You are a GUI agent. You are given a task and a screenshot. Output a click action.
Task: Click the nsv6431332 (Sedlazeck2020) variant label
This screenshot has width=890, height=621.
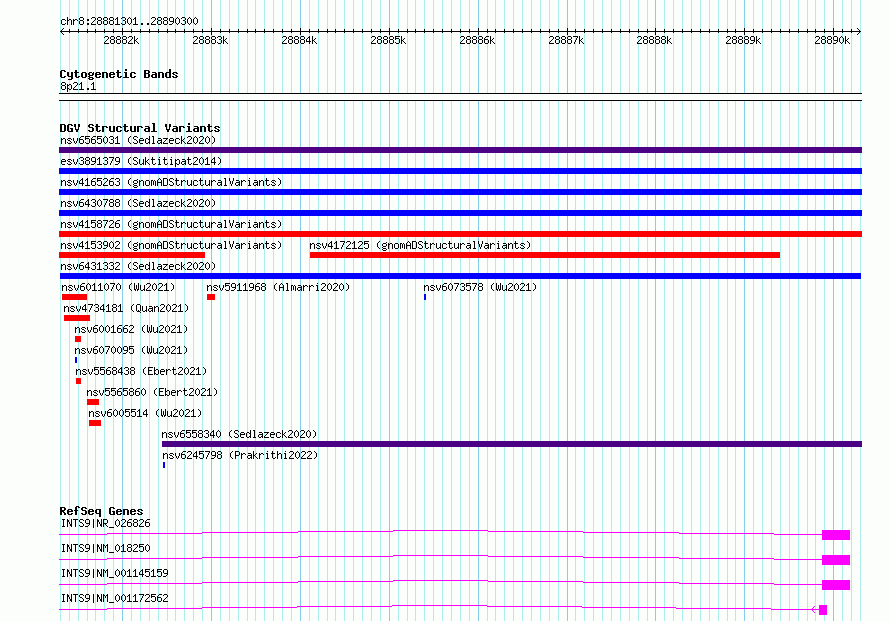tap(138, 266)
